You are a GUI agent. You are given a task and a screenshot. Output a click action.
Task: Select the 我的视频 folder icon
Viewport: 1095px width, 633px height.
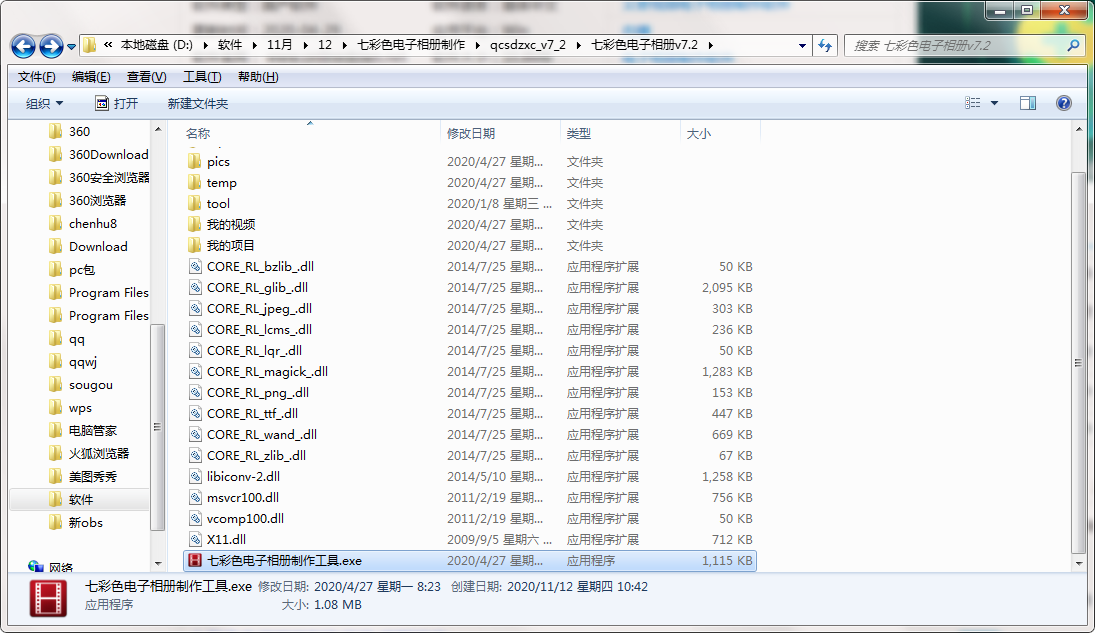point(195,224)
